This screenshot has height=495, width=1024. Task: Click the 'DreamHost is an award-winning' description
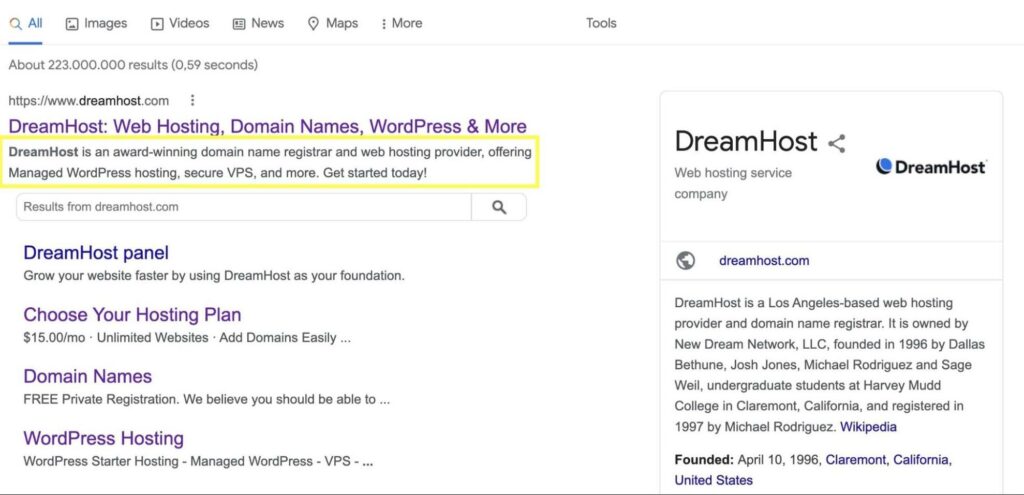pyautogui.click(x=270, y=163)
